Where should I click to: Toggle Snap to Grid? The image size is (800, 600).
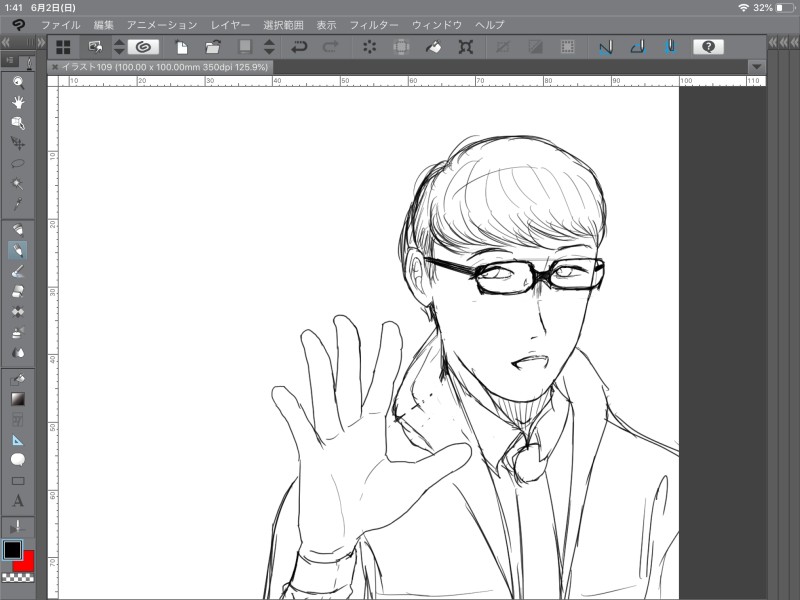pos(670,47)
